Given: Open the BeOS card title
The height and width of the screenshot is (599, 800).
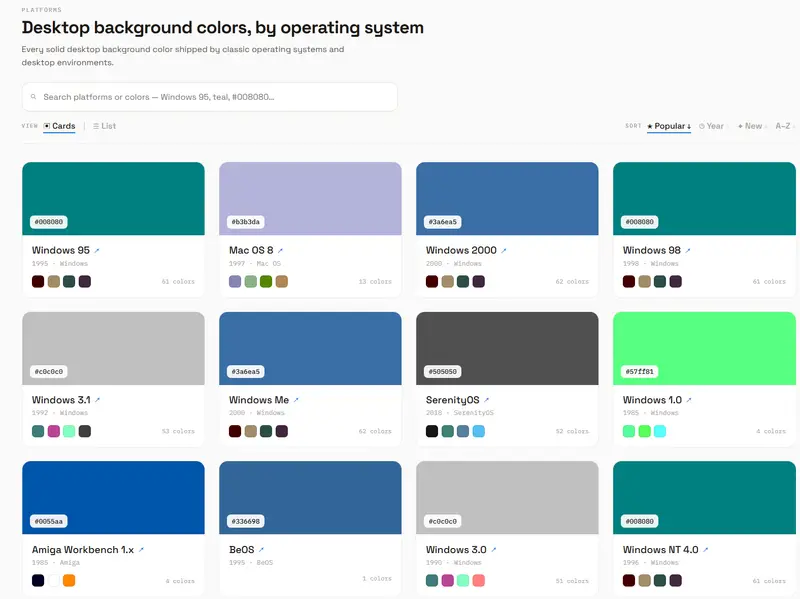Looking at the screenshot, I should [241, 550].
